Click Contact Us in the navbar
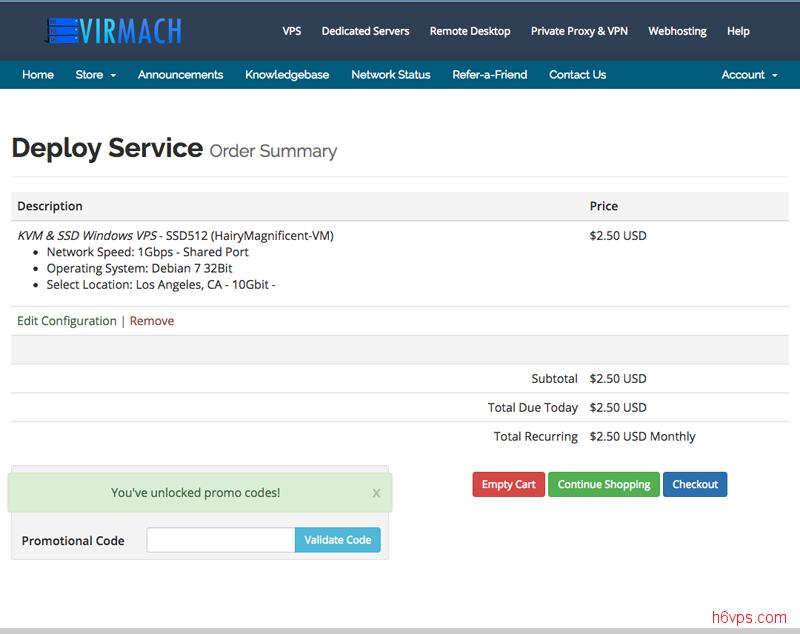 (578, 75)
